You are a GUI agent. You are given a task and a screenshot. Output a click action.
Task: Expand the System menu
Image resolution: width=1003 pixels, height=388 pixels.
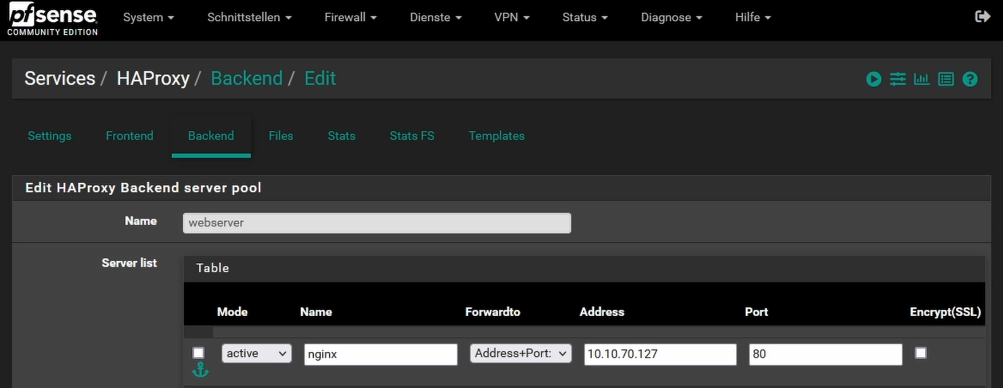point(148,18)
